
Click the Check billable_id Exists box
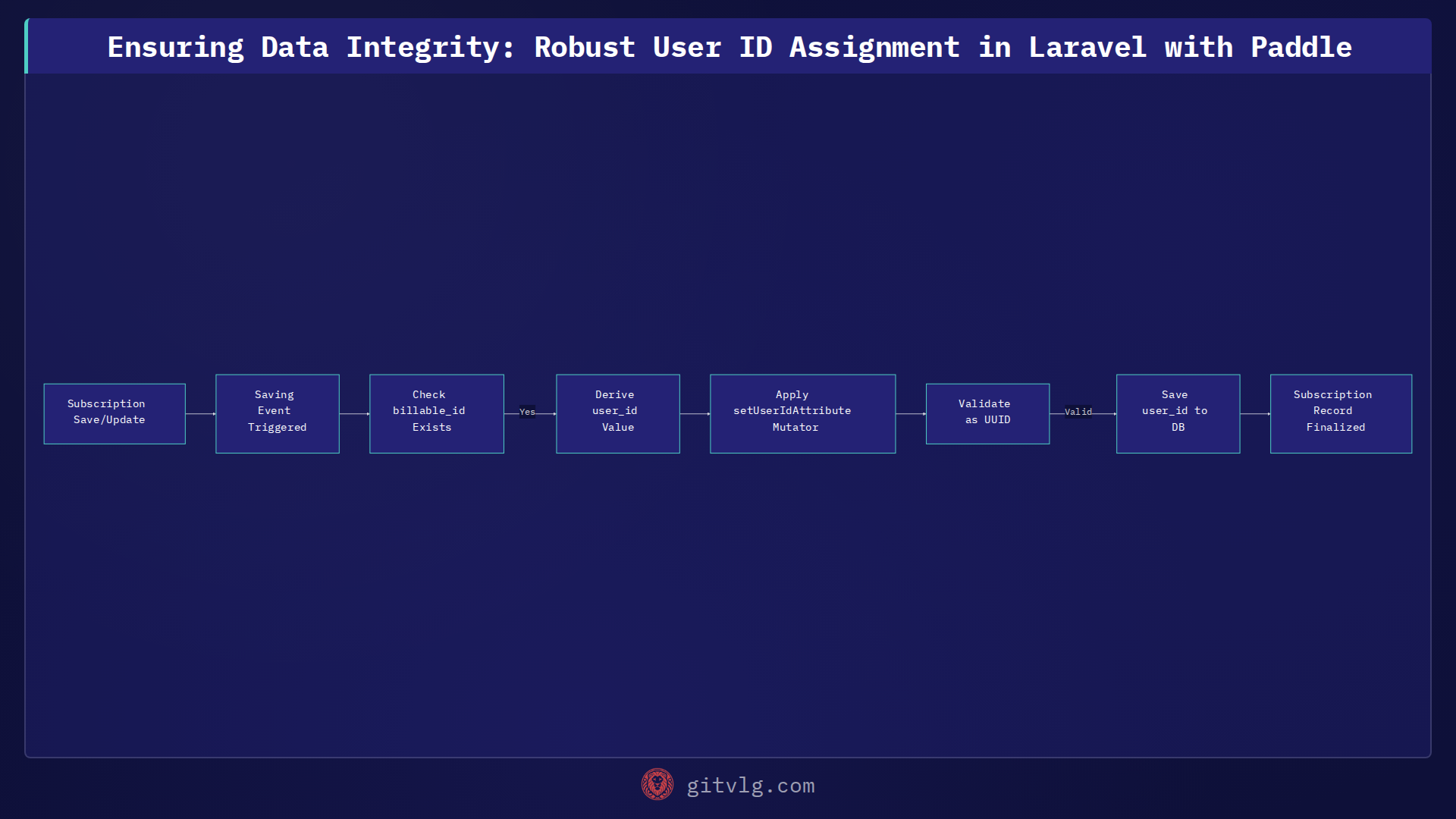[x=437, y=413]
